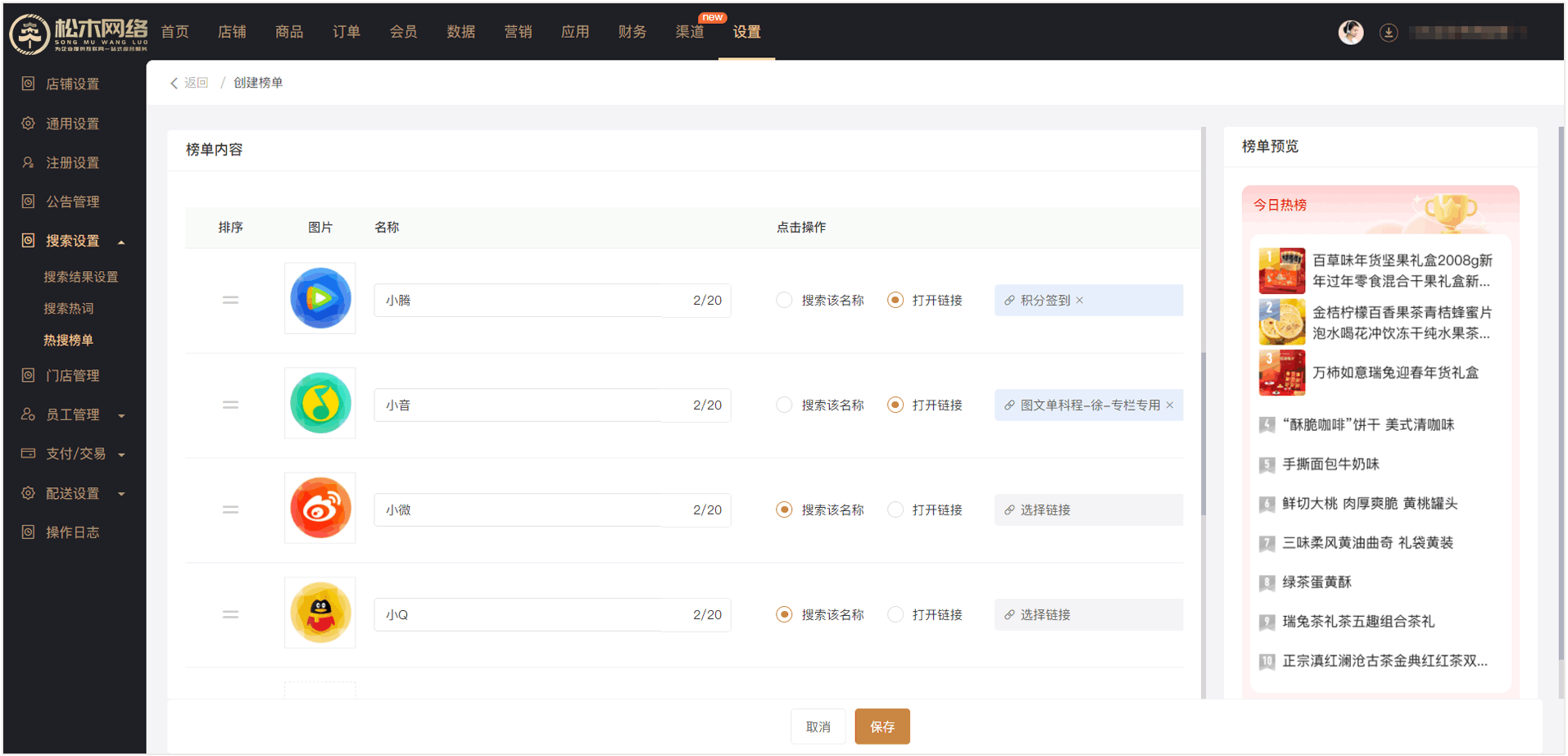This screenshot has height=756, width=1568.
Task: Click the 取消 button
Action: coord(818,727)
